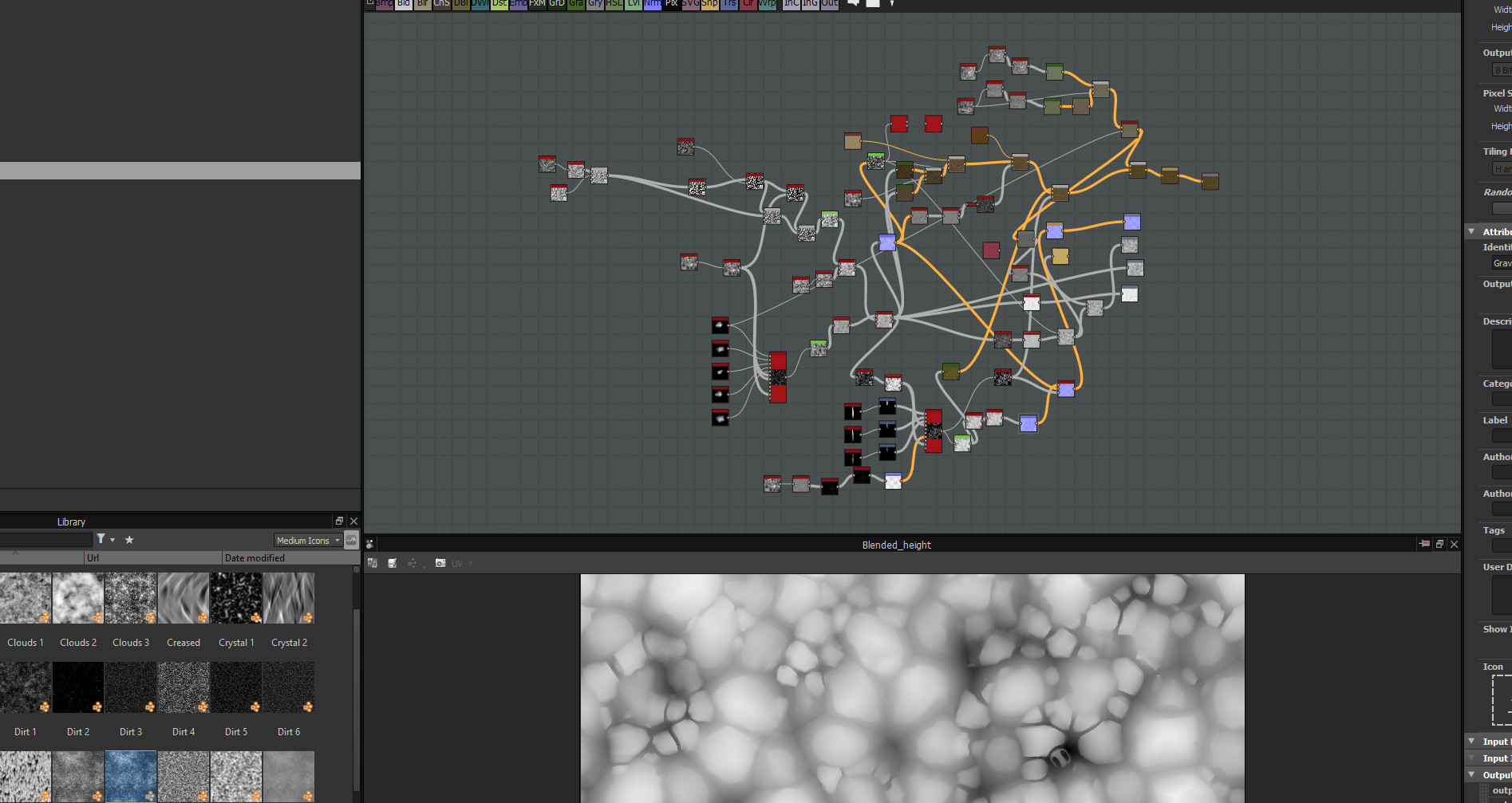
Task: Click the Warp (Wrp) node button
Action: pyautogui.click(x=767, y=4)
